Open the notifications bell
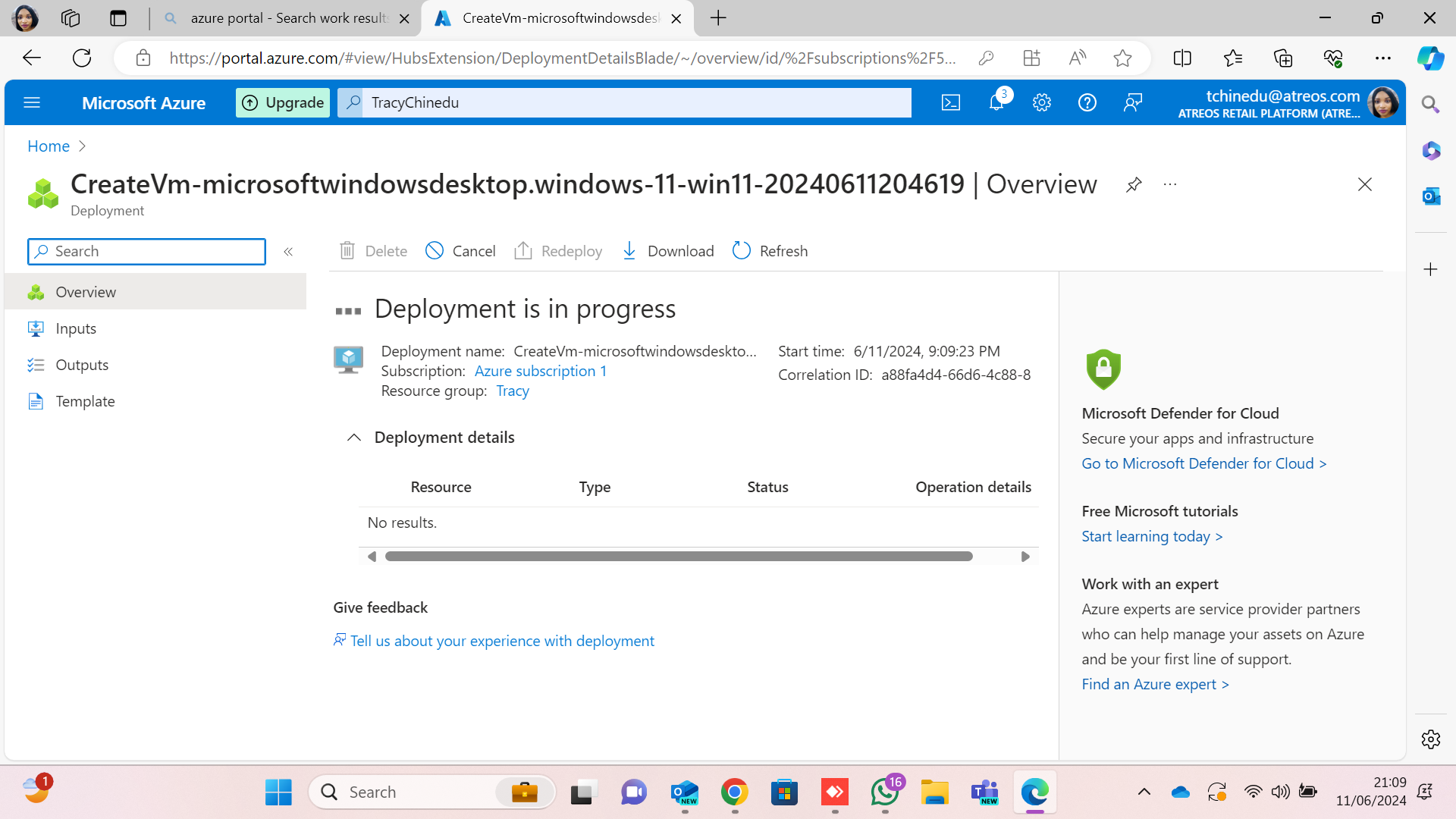 point(996,102)
